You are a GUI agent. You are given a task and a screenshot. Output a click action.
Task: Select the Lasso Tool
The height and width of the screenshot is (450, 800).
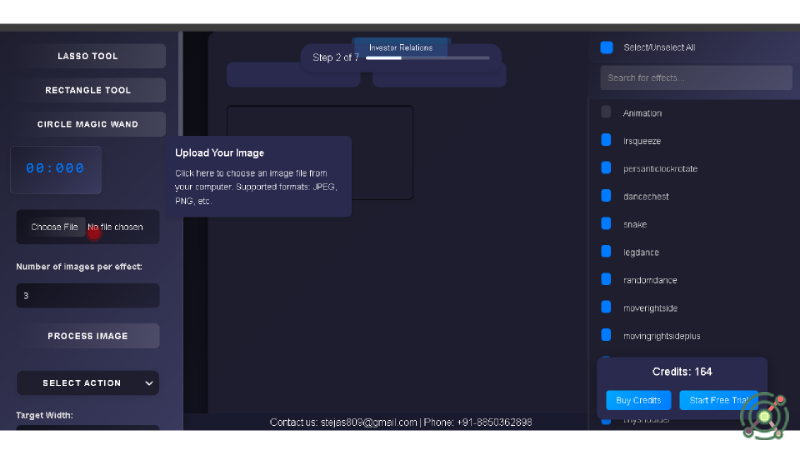tap(88, 56)
